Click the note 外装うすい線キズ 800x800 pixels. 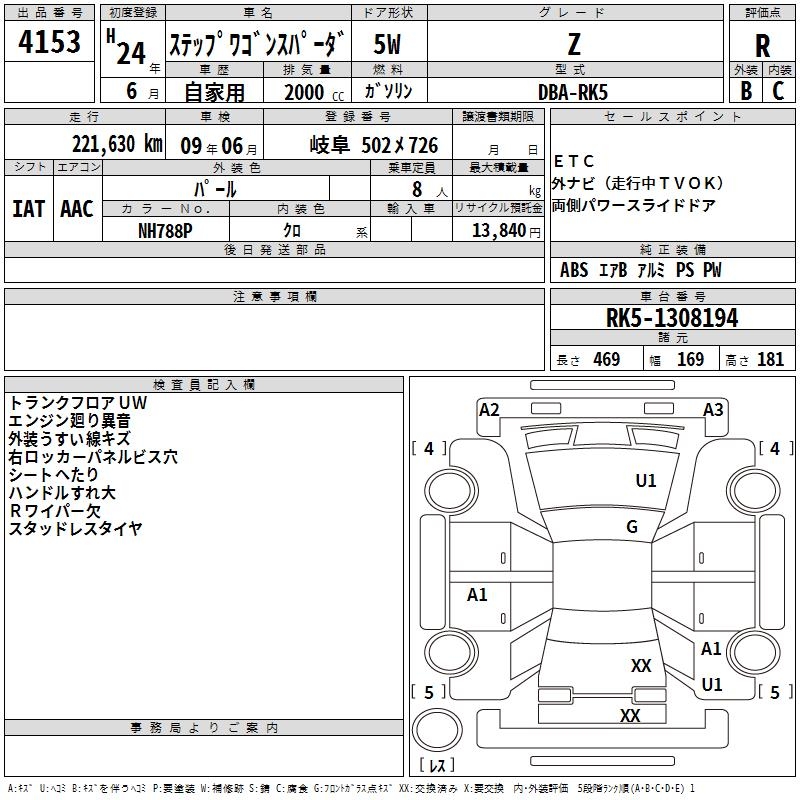click(69, 439)
